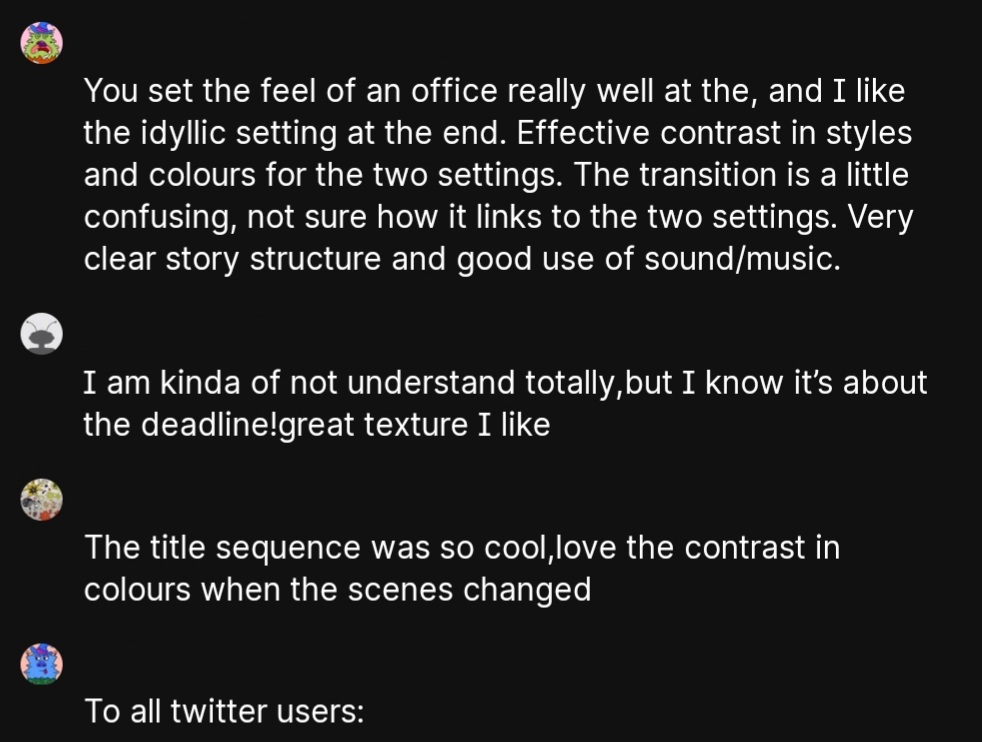Click the text 'sound/music.' in the first comment
This screenshot has height=742, width=982.
tap(742, 259)
